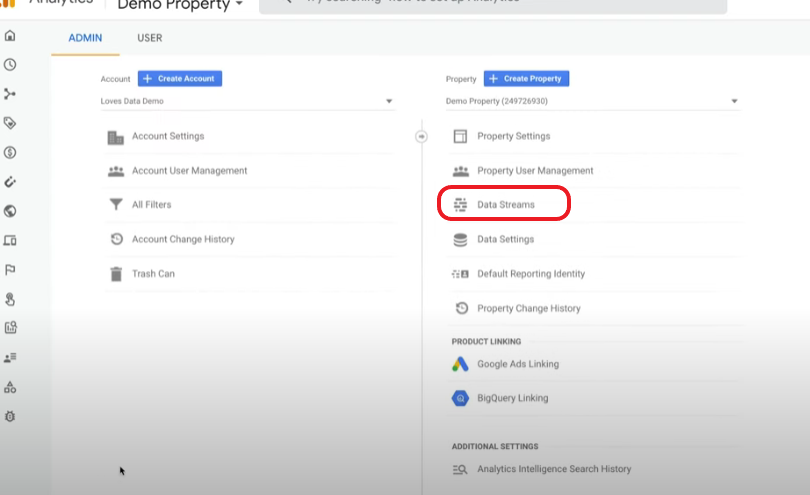
Task: Open the Custom definitions shapes icon
Action: tap(10, 387)
